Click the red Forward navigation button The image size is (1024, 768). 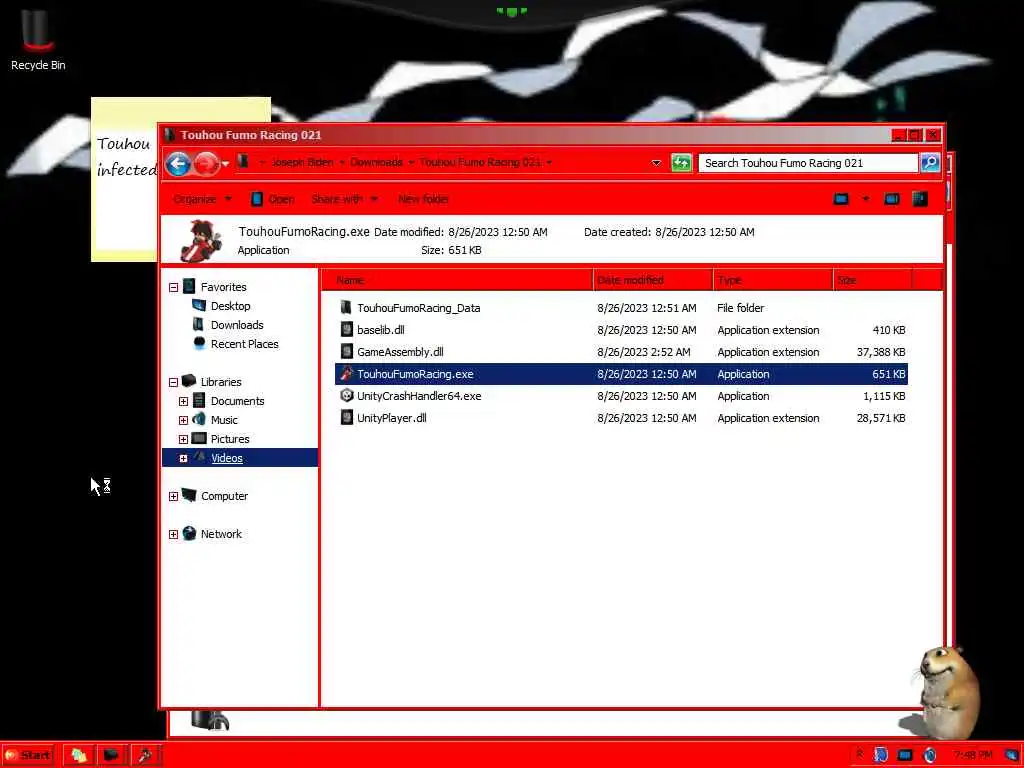coord(206,163)
